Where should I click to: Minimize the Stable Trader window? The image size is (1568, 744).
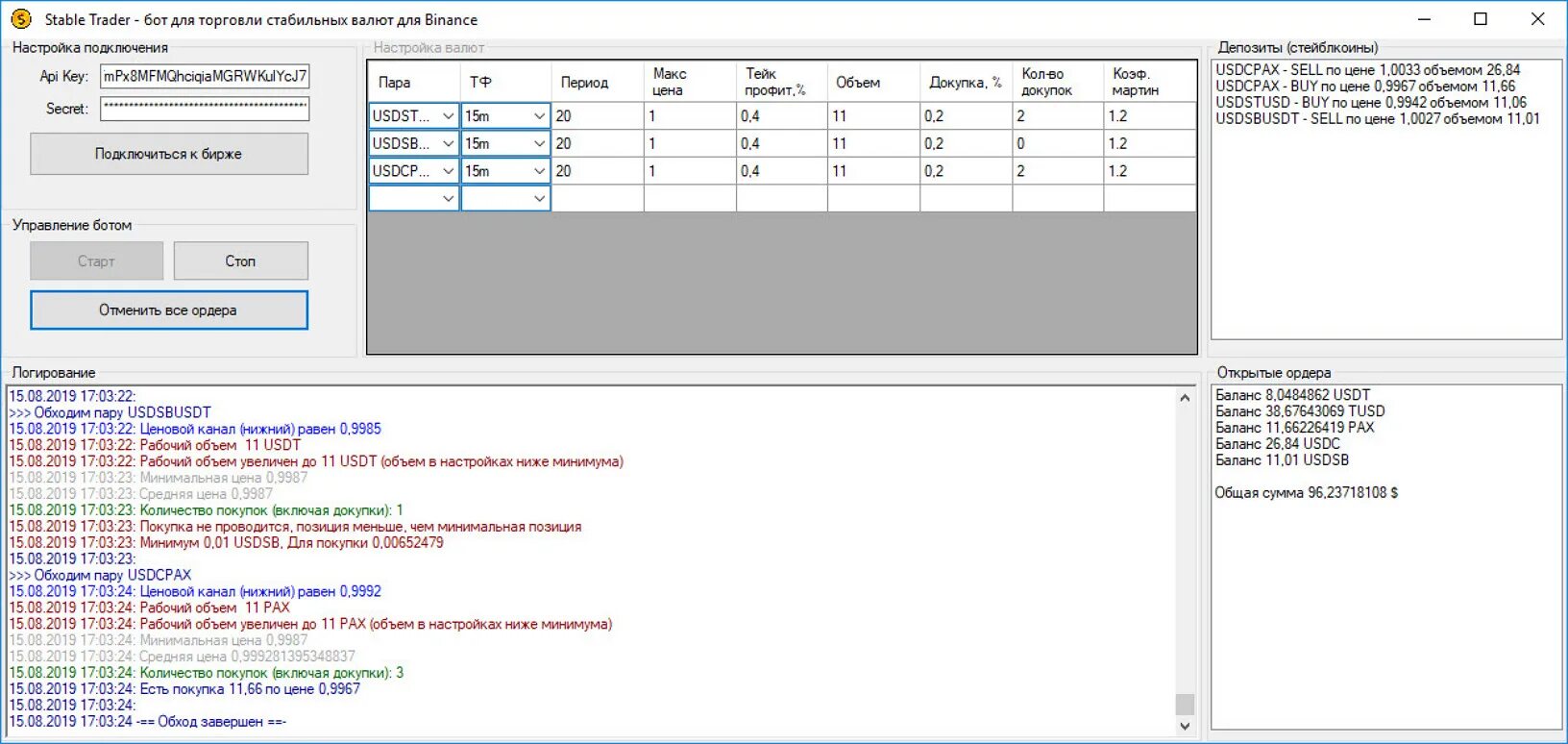coord(1425,19)
